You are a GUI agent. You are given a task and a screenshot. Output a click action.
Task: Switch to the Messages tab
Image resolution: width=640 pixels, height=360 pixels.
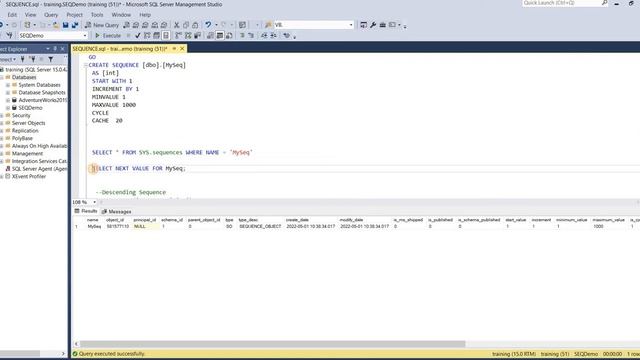click(x=117, y=211)
